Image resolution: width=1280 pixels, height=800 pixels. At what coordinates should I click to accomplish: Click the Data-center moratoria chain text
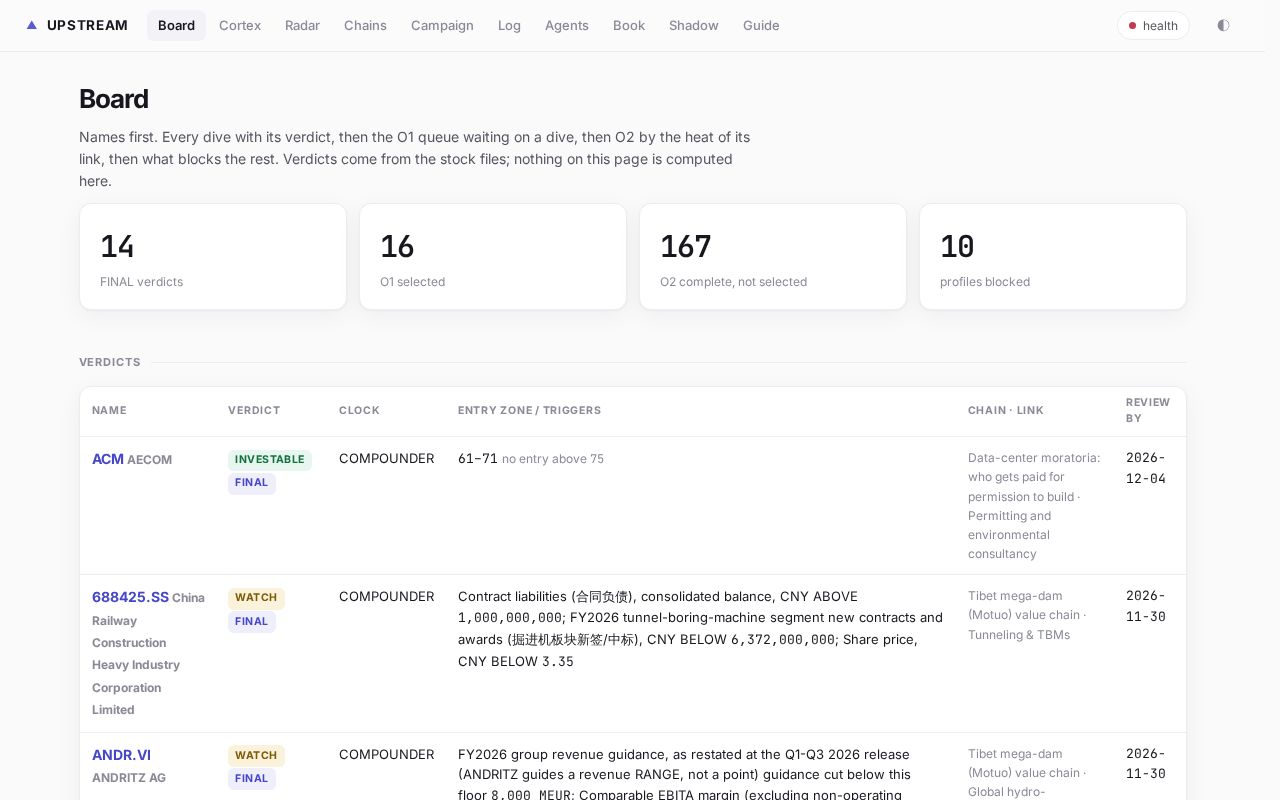click(x=1034, y=506)
